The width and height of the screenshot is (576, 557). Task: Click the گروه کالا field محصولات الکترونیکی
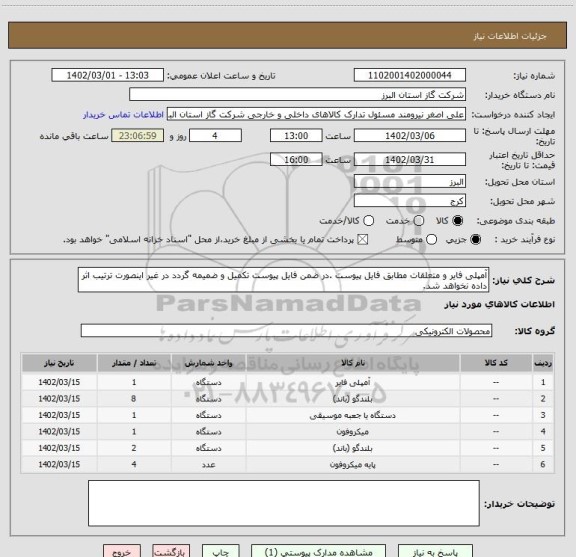pyautogui.click(x=286, y=331)
